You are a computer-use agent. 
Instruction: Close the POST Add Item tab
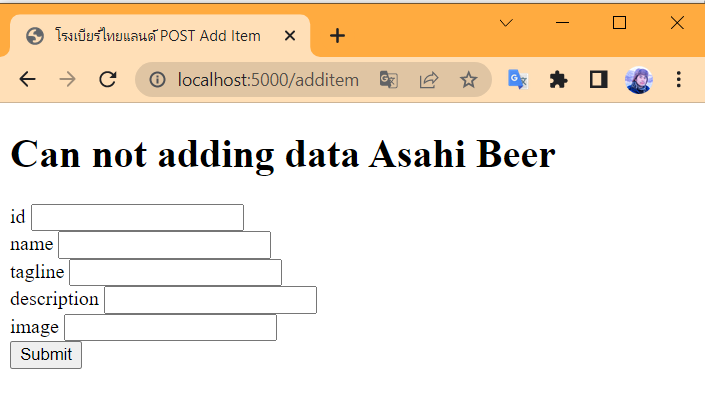[291, 36]
